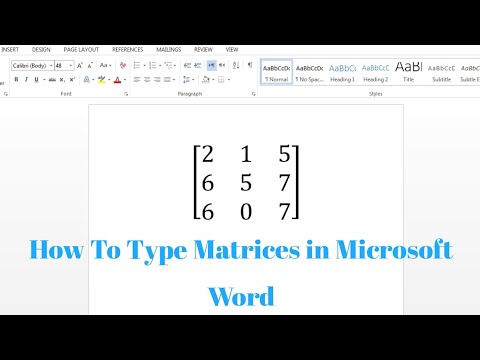The width and height of the screenshot is (480, 360).
Task: Toggle Superscript formatting
Action: coord(72,80)
